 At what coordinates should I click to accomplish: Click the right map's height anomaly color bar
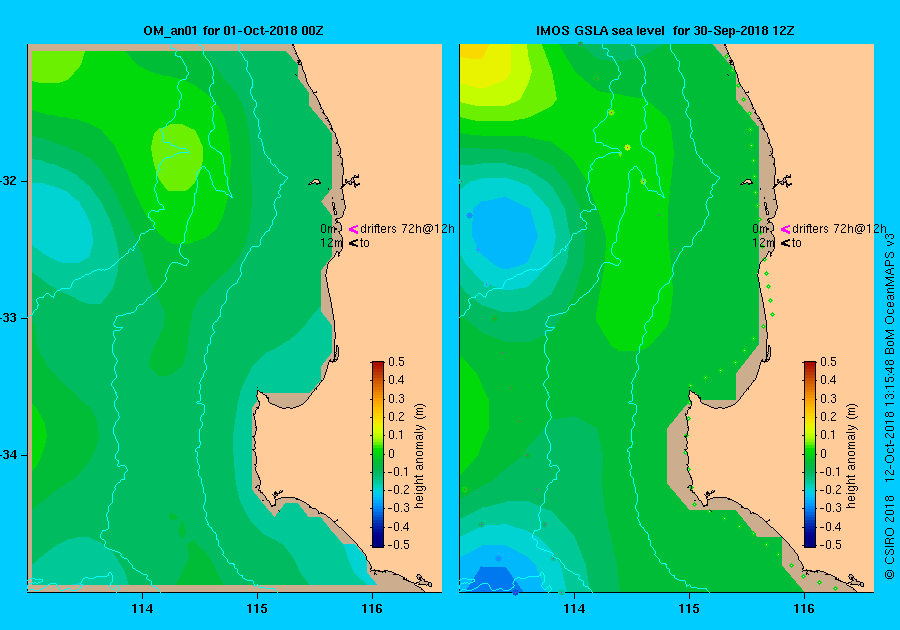tap(809, 454)
